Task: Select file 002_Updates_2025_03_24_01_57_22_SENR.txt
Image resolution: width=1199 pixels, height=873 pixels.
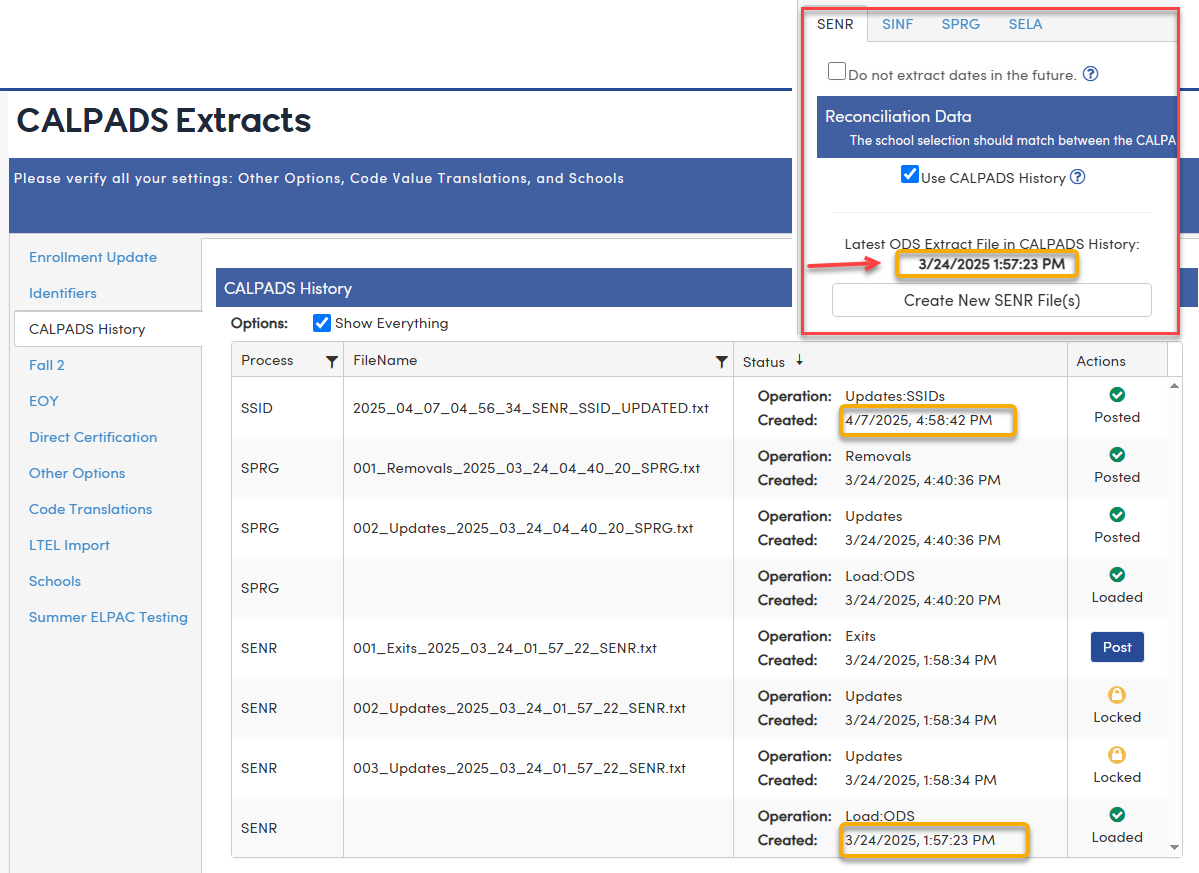Action: click(x=519, y=708)
